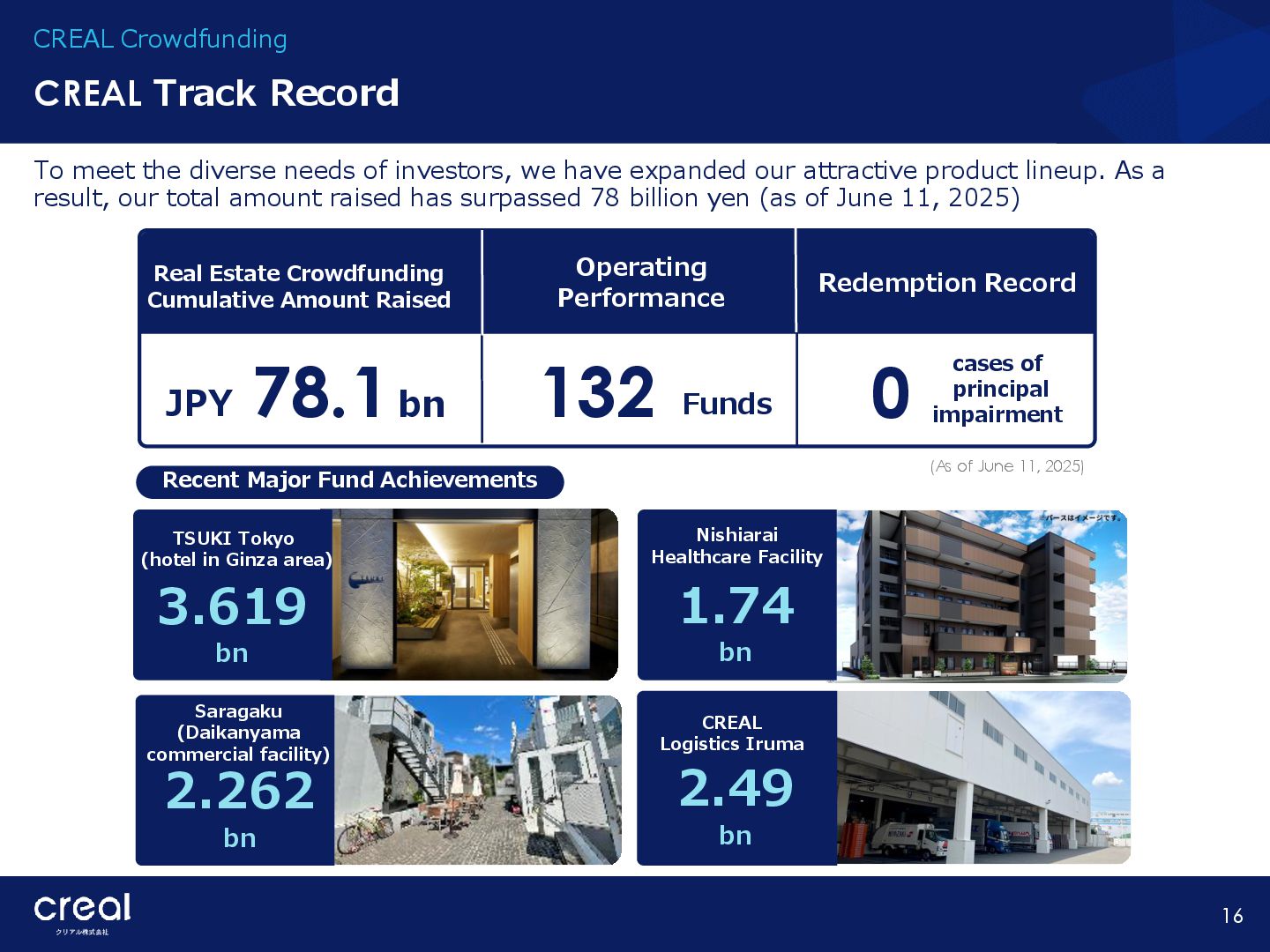Select the 78 billion yen introductory paragraph
Viewport: 1270px width, 952px height.
[599, 183]
